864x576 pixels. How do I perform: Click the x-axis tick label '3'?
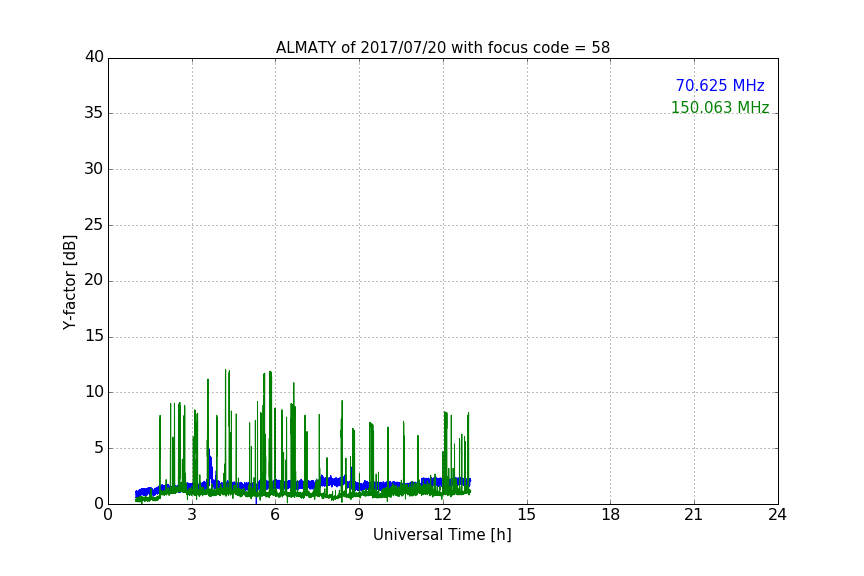(192, 515)
